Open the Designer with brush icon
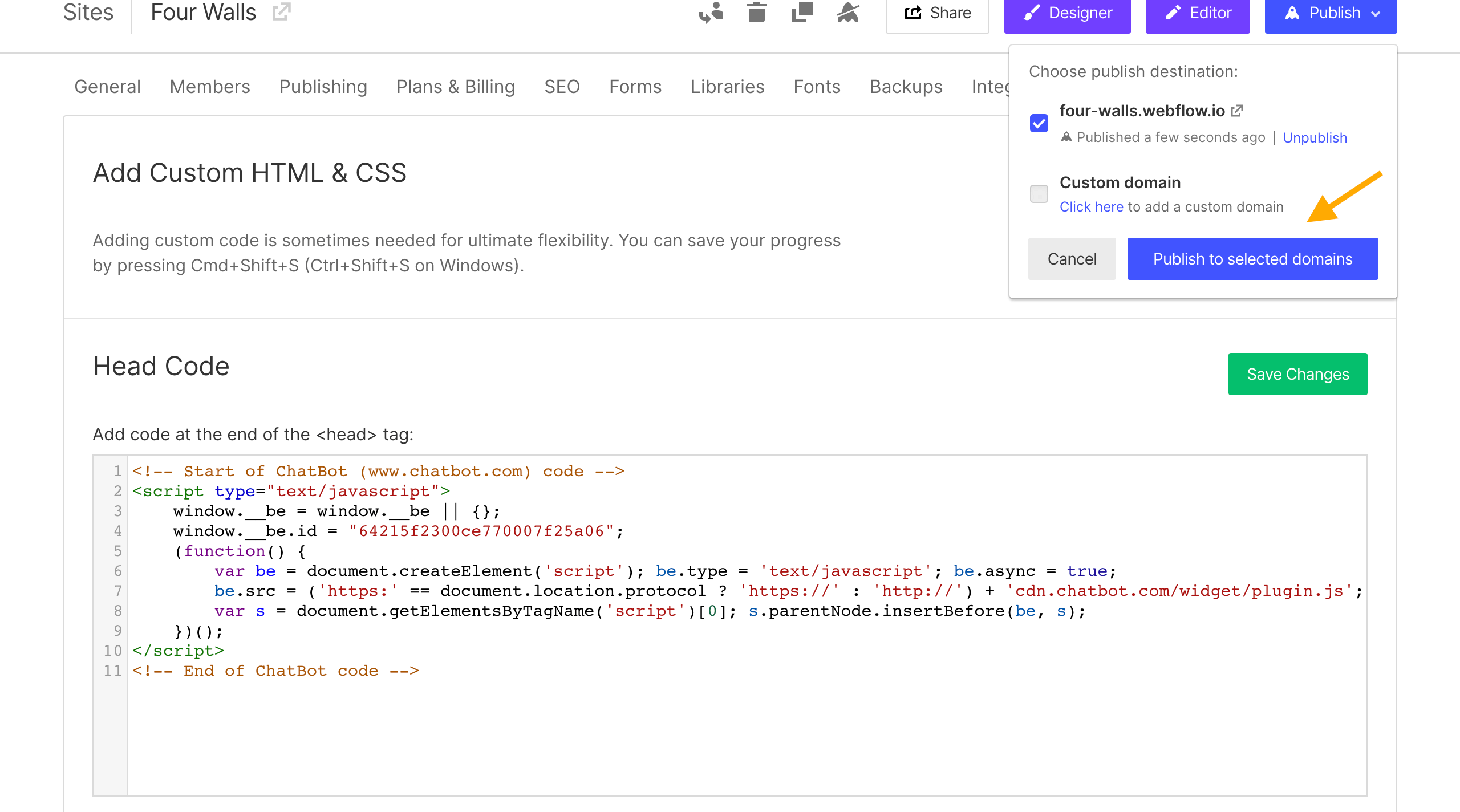The width and height of the screenshot is (1460, 812). [1067, 13]
